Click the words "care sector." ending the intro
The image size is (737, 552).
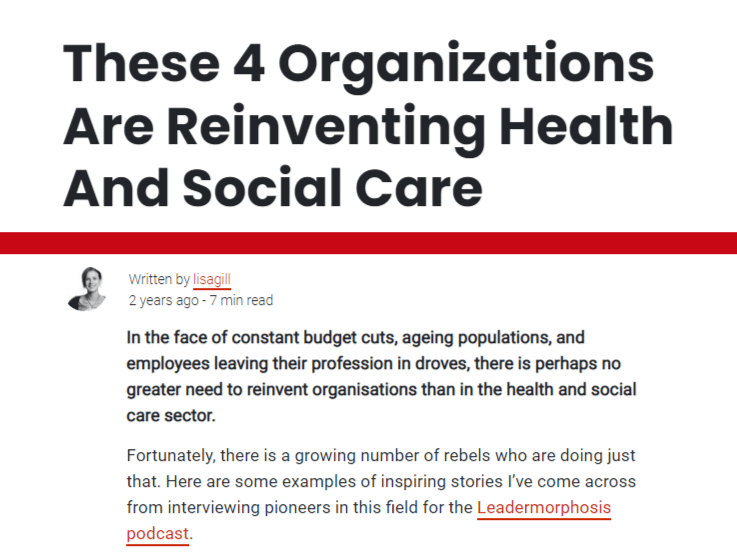pos(171,415)
